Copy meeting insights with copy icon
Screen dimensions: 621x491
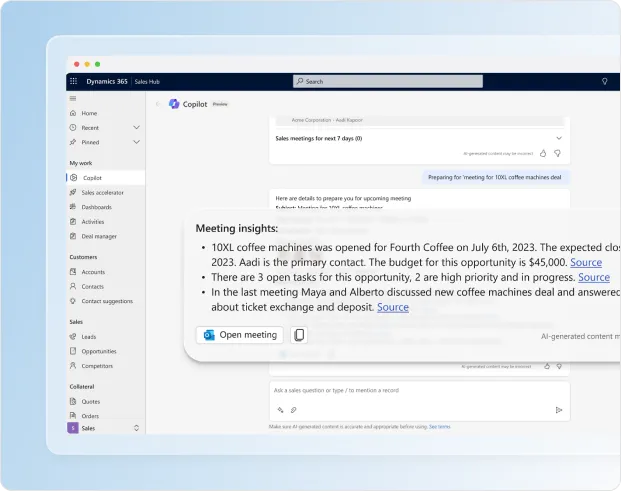click(x=299, y=335)
